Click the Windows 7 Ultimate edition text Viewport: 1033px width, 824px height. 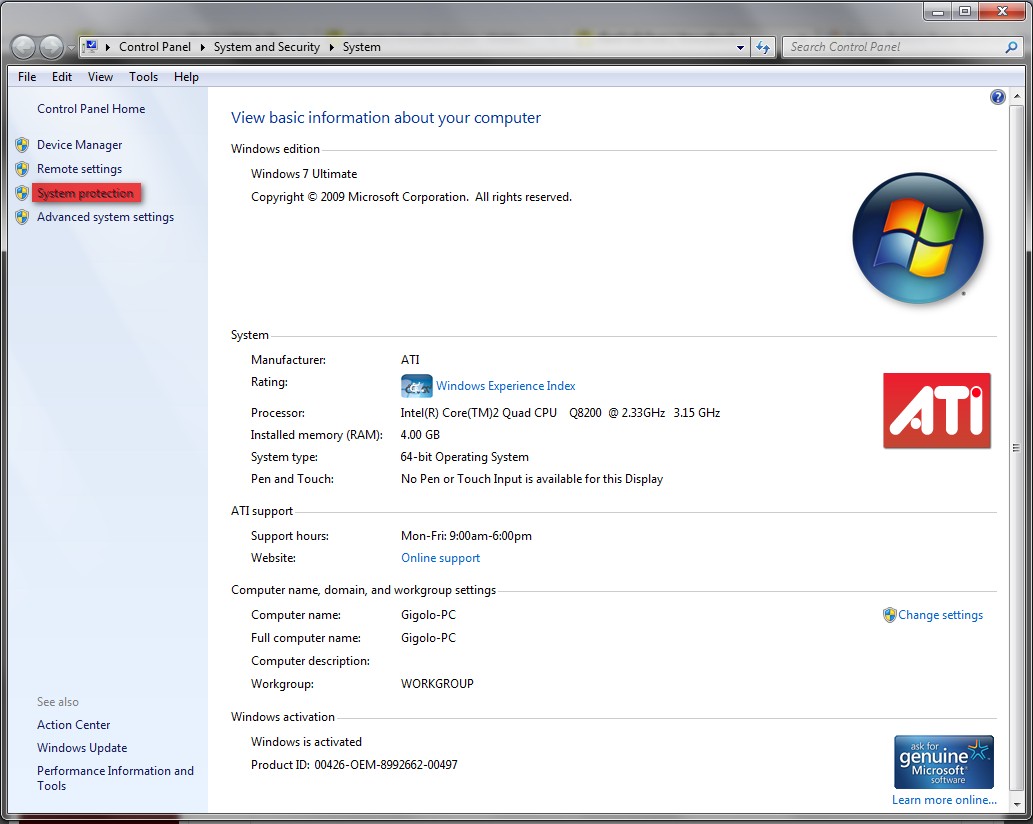pos(304,174)
